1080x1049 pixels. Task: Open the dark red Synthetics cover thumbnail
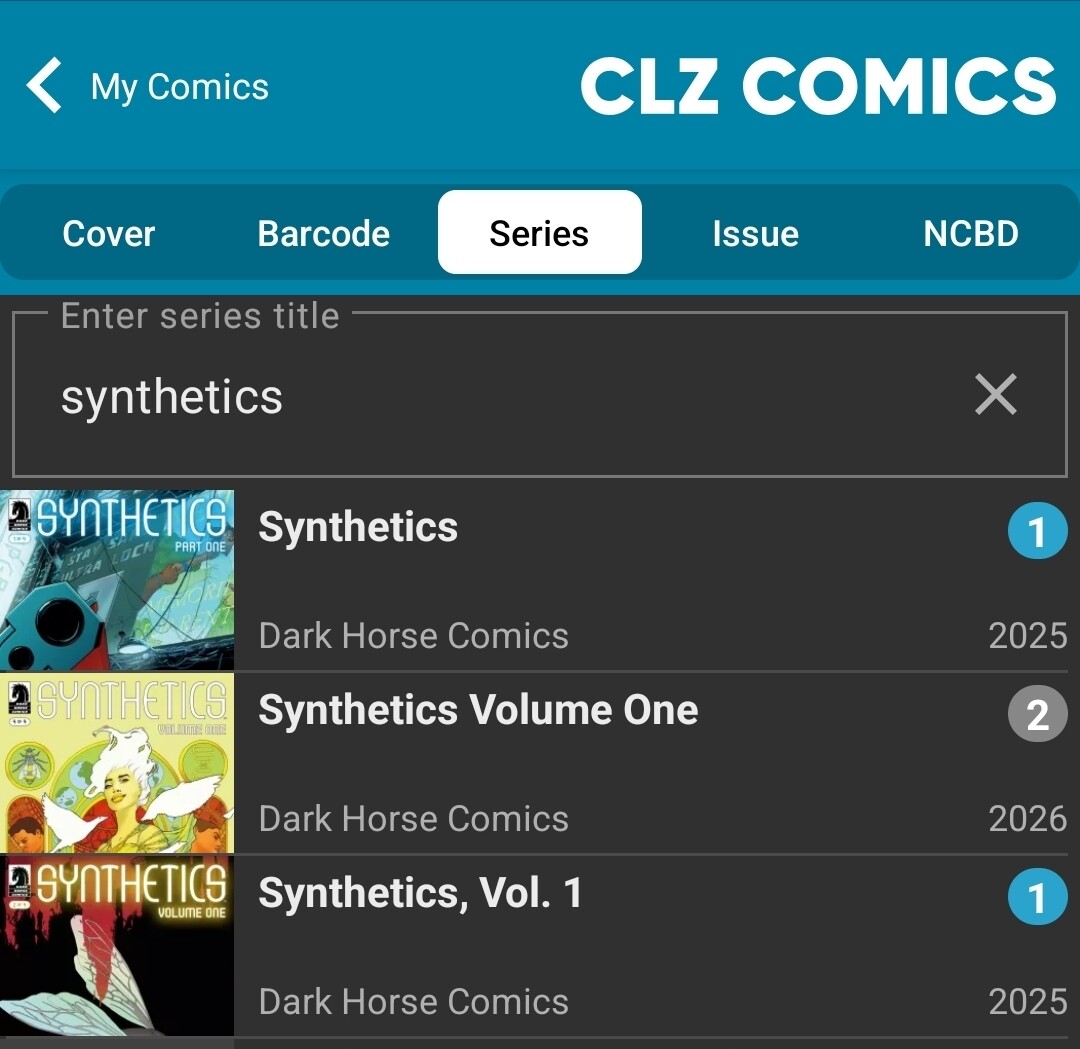(117, 946)
